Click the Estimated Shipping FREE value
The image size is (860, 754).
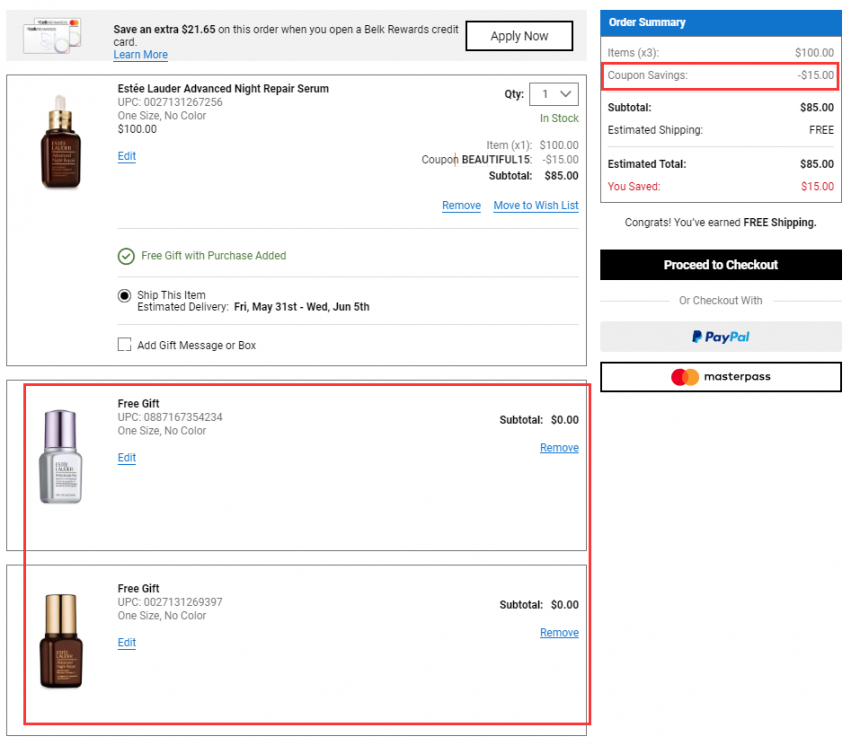(x=821, y=131)
